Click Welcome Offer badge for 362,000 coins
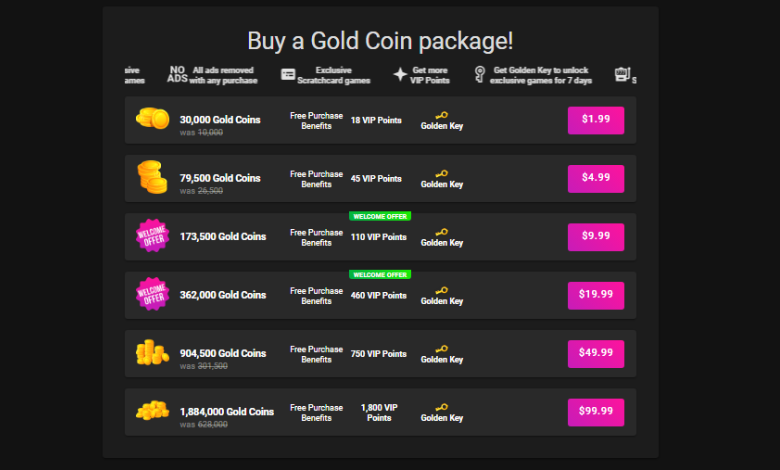 coord(153,295)
